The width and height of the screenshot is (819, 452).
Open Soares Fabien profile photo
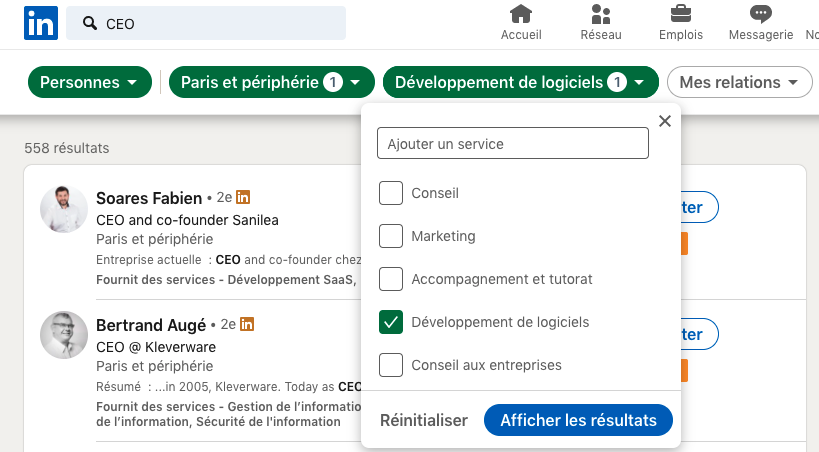[64, 208]
